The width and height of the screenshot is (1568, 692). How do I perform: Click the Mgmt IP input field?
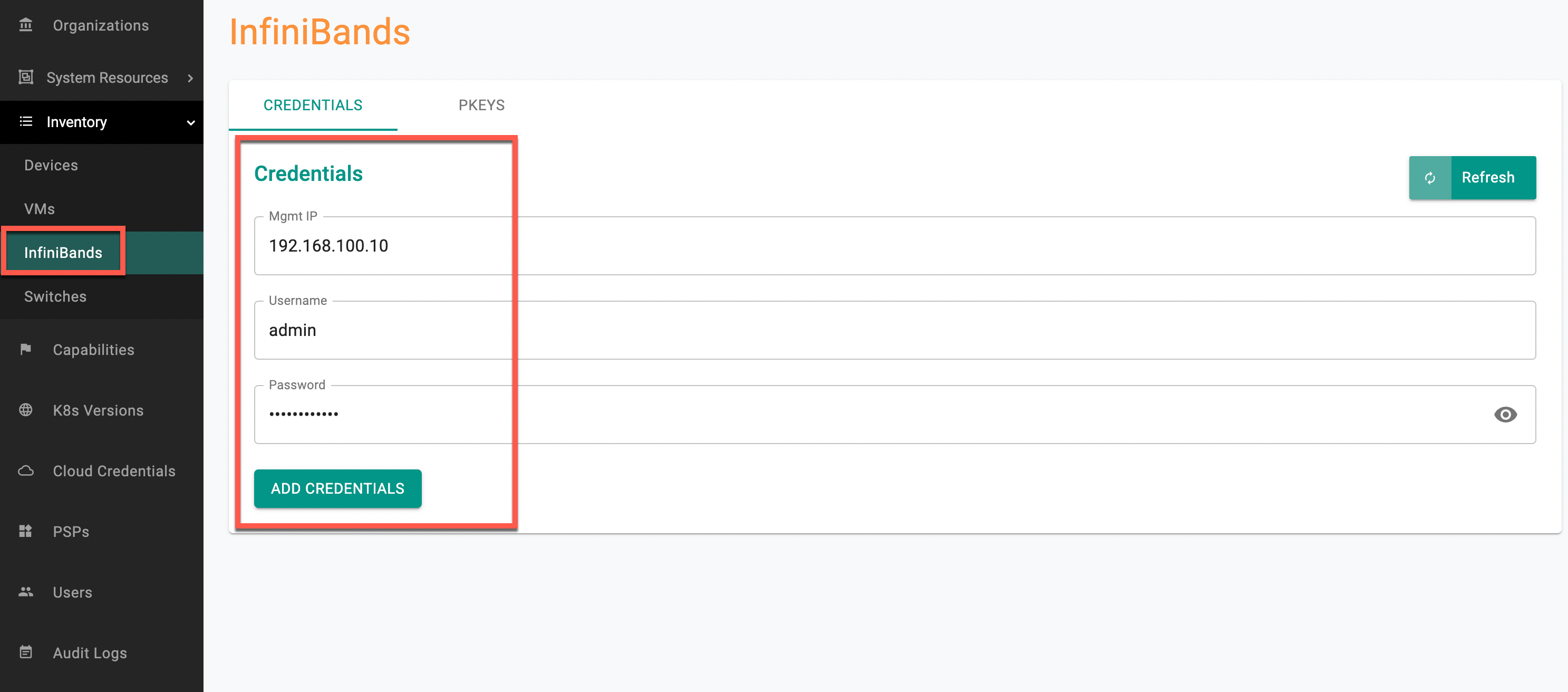tap(895, 245)
